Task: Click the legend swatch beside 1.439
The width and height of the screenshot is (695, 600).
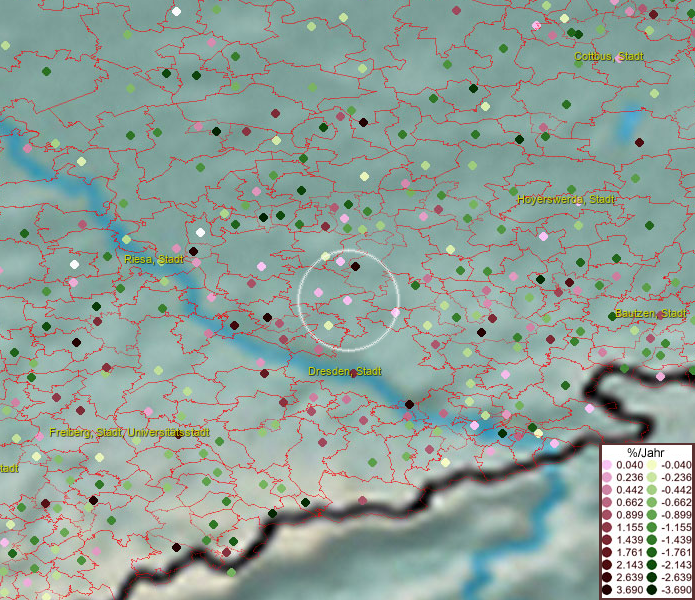Action: click(607, 540)
